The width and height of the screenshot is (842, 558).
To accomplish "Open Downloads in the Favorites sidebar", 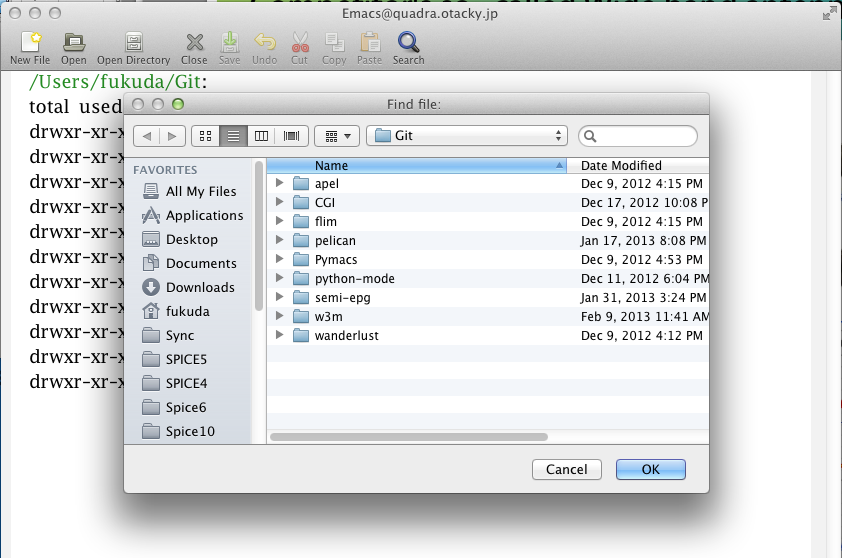I will coord(188,287).
